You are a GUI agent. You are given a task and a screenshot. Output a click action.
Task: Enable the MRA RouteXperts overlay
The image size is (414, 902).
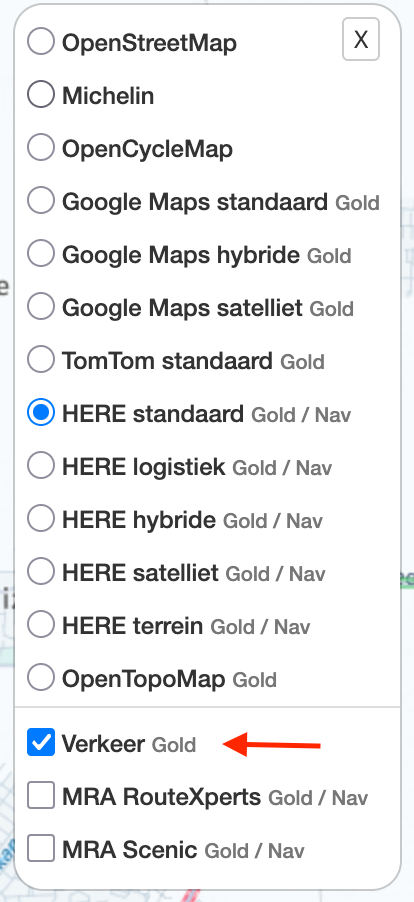click(41, 795)
